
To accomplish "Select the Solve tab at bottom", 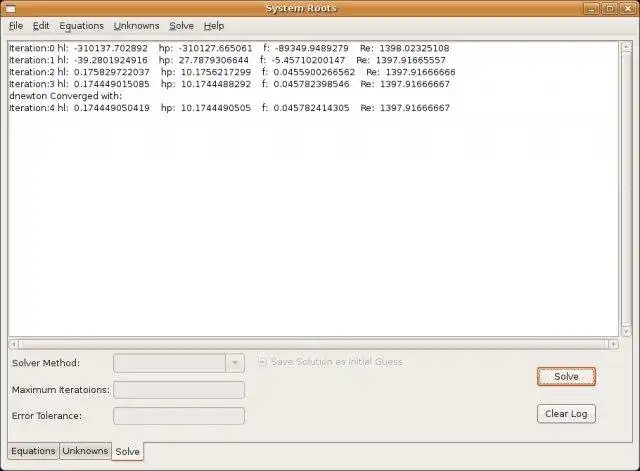I will (127, 451).
